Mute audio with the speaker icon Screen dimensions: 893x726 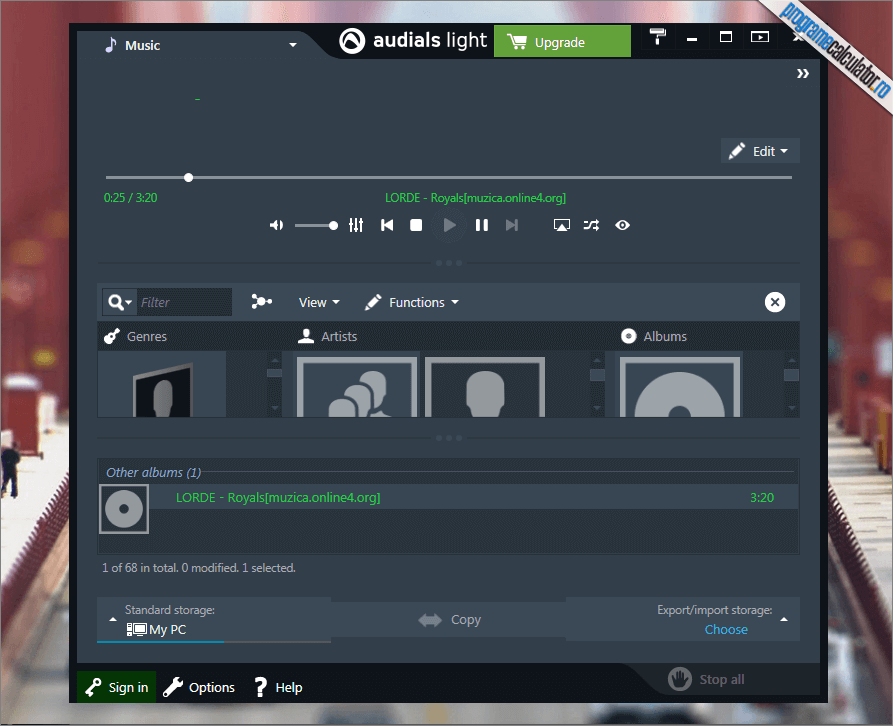[276, 225]
